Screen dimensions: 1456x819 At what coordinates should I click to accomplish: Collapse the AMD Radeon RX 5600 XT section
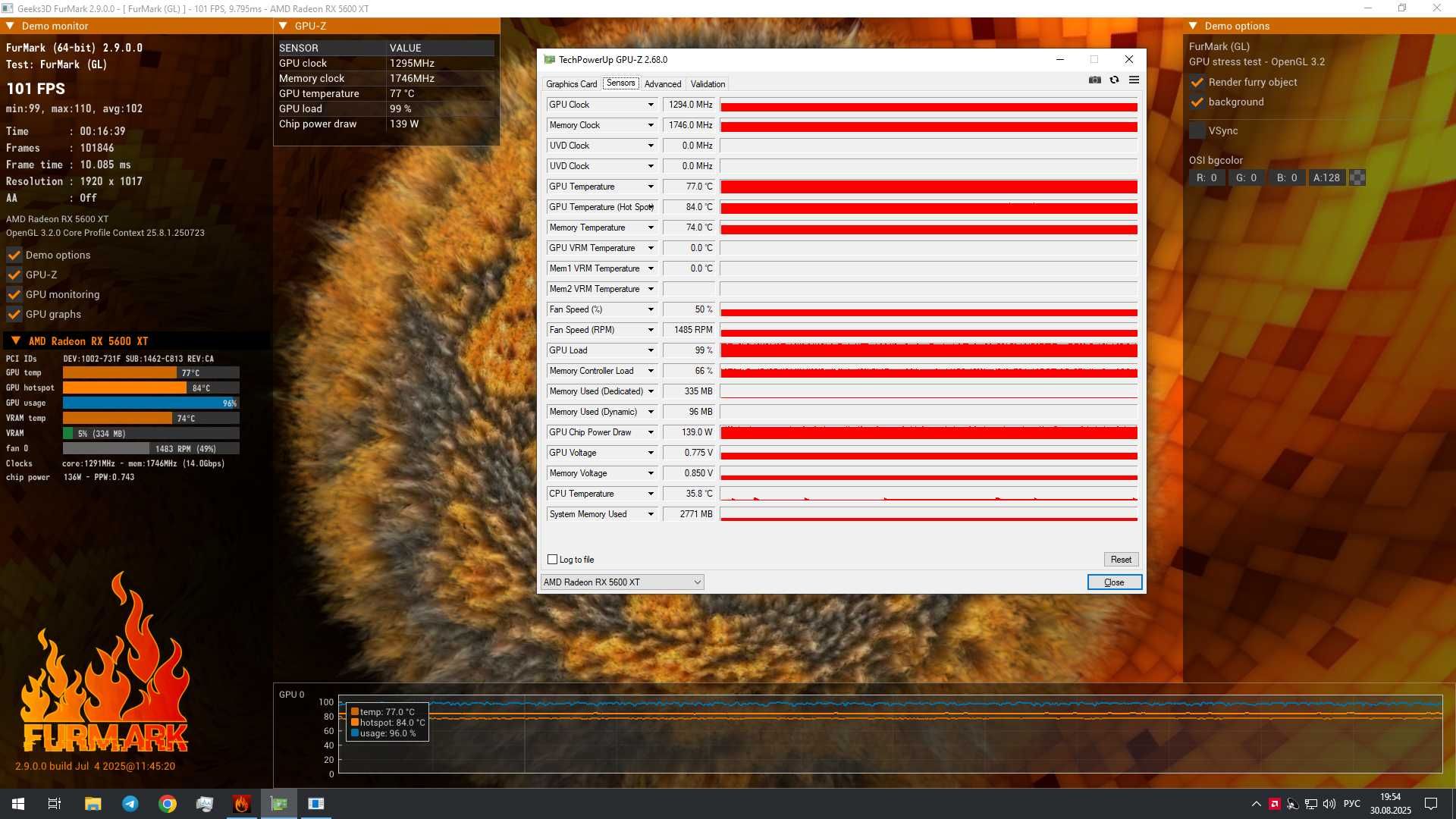click(x=16, y=341)
